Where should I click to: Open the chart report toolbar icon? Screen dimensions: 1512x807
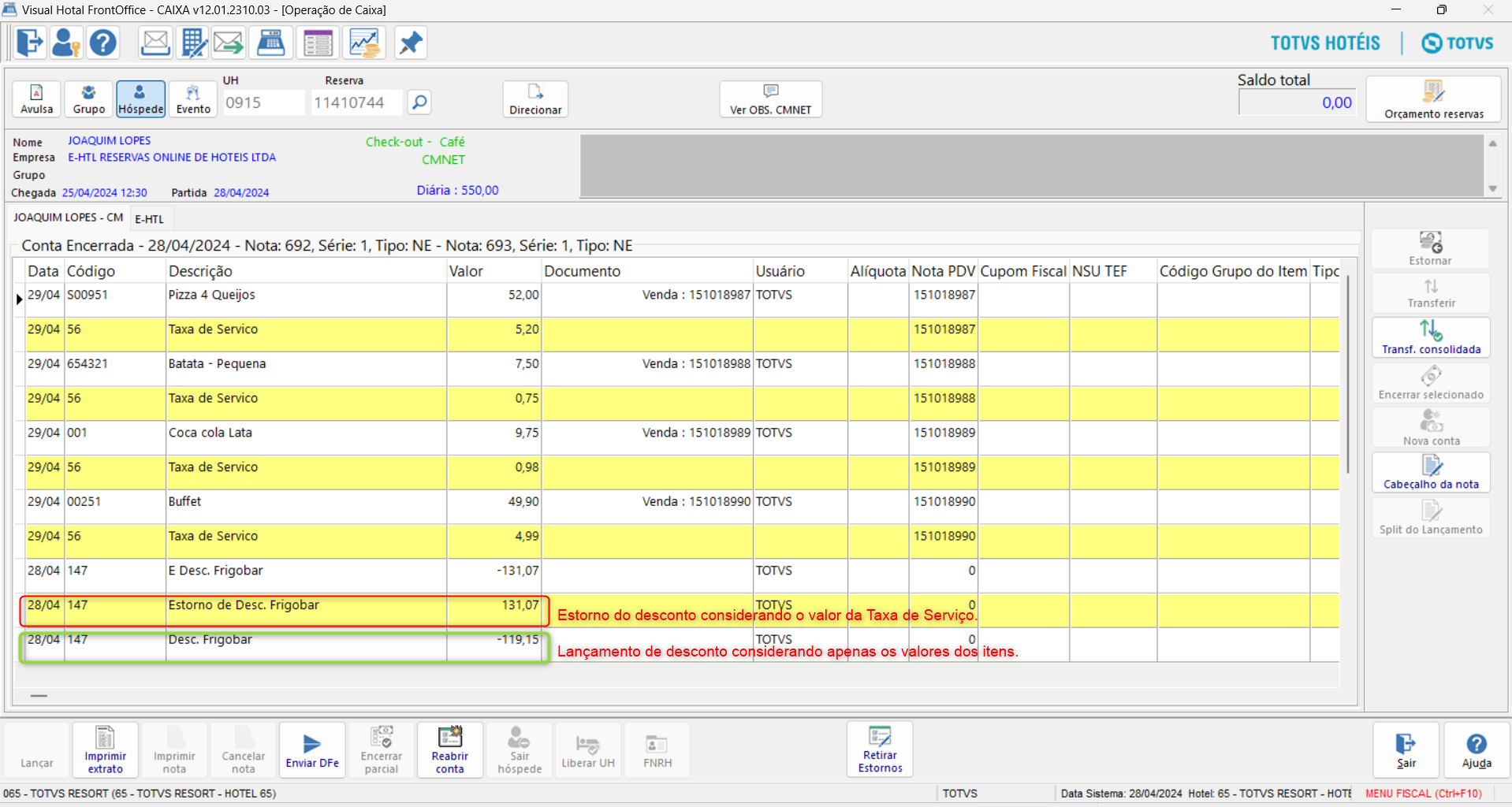364,43
